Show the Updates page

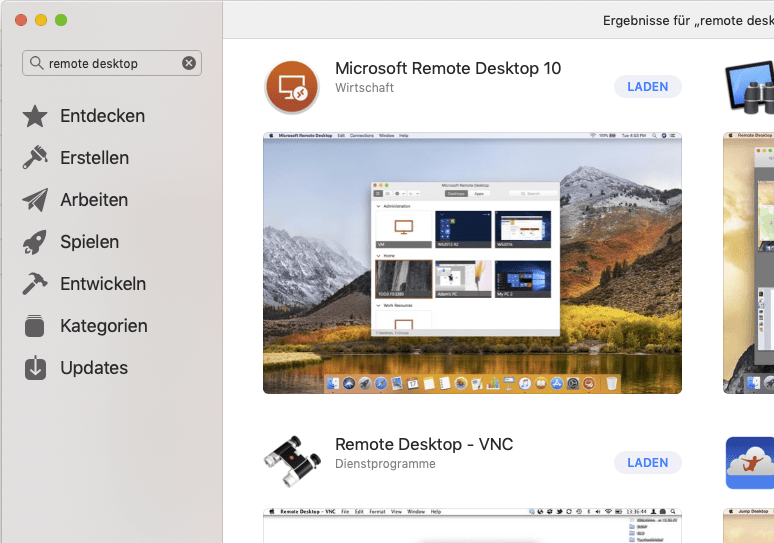point(94,368)
